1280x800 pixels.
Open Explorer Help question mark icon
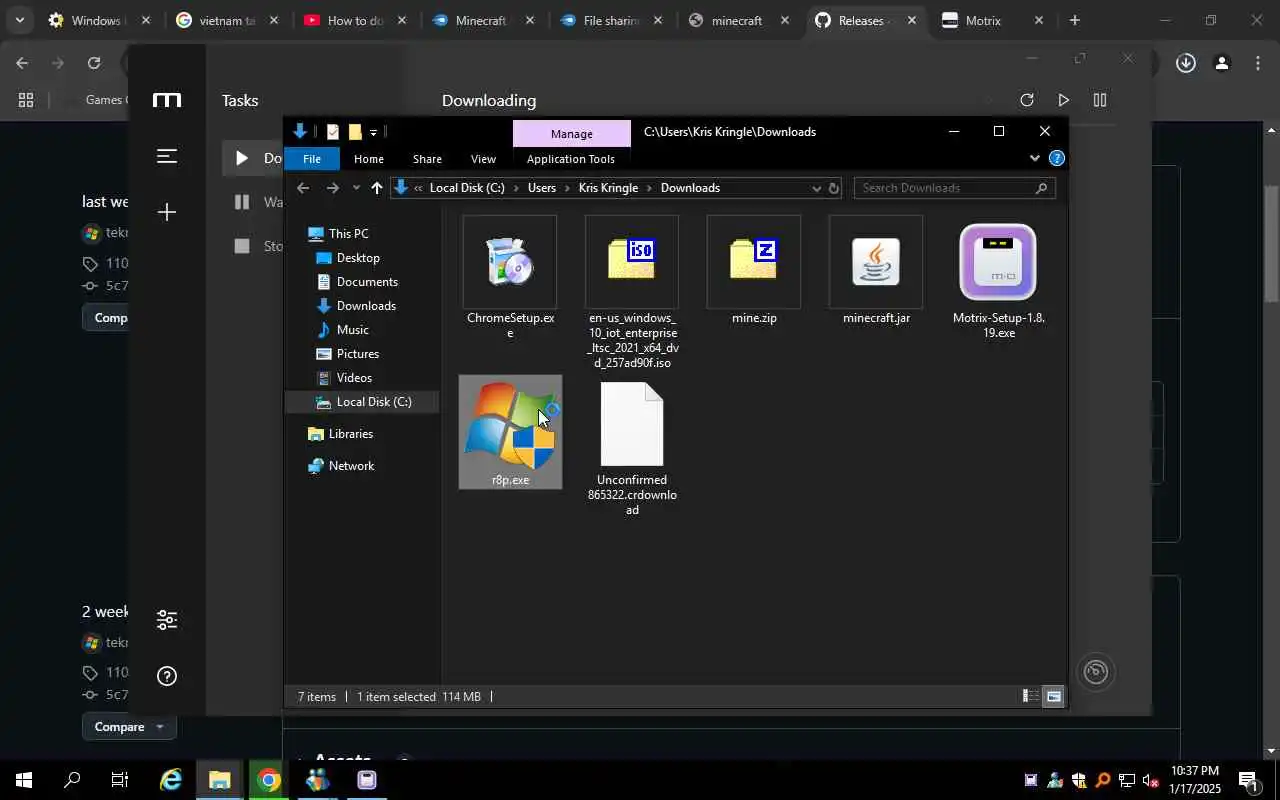1056,158
